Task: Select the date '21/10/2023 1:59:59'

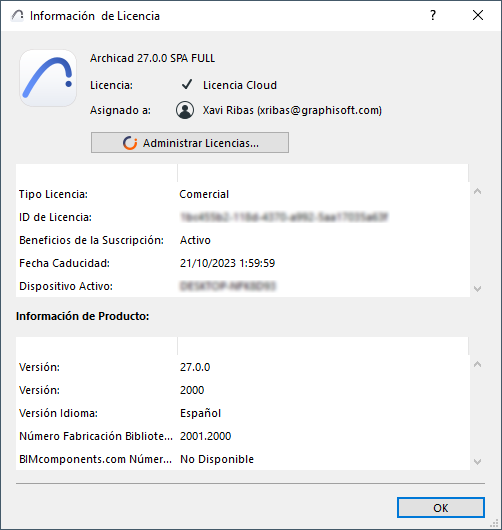Action: pyautogui.click(x=228, y=263)
